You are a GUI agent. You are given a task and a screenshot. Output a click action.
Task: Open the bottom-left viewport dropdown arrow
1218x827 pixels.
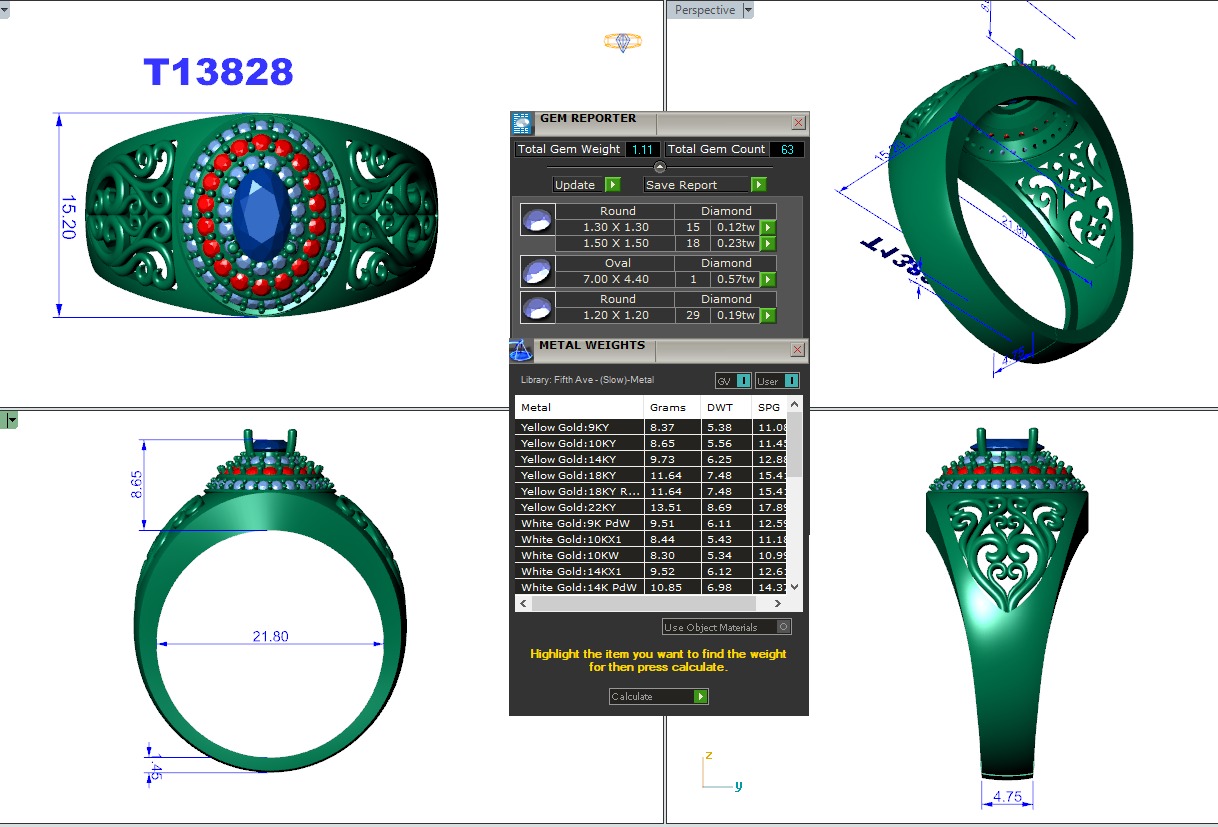point(12,421)
